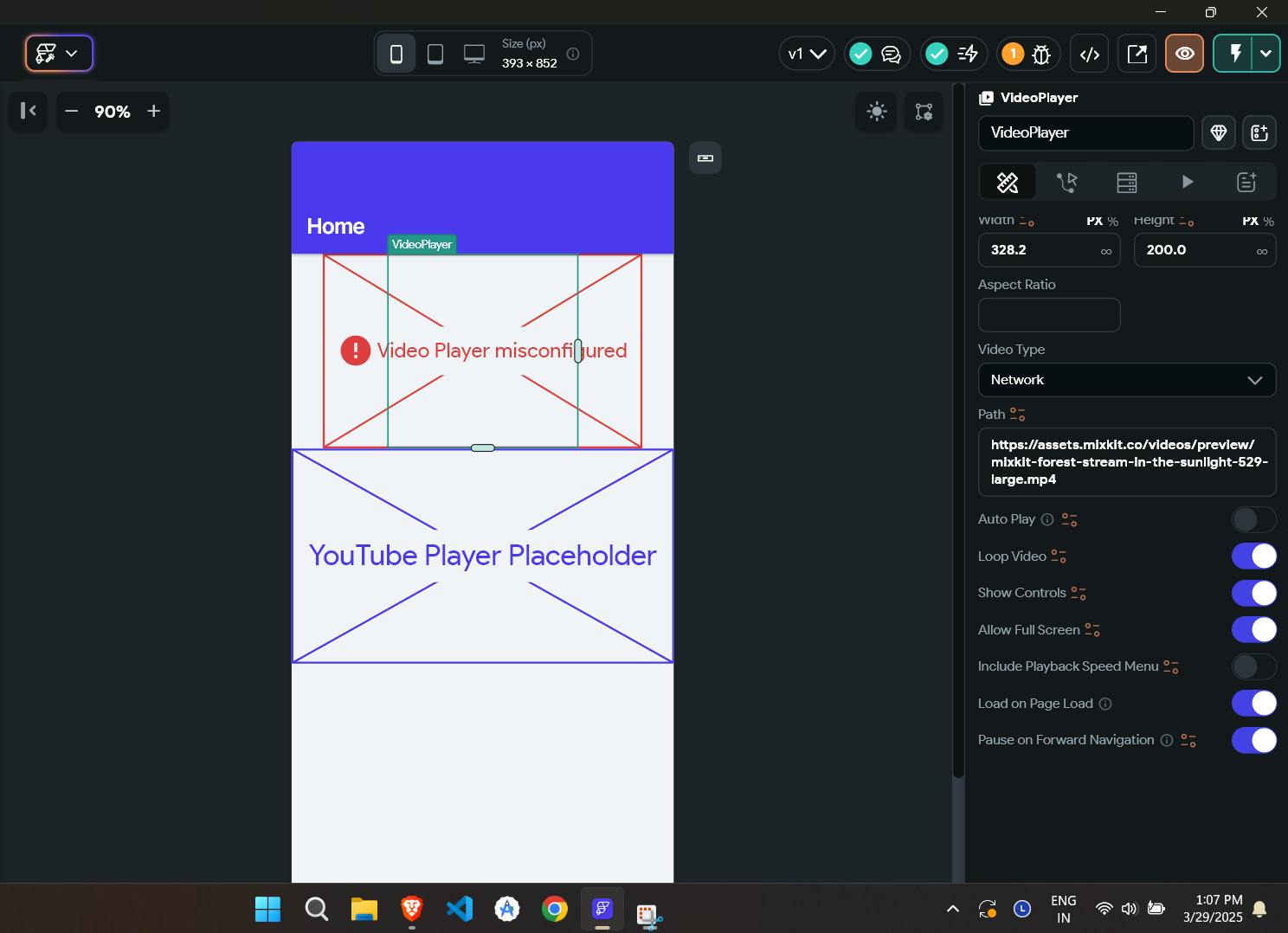This screenshot has width=1288, height=933.
Task: Open the Backend Query tab
Action: tap(1126, 182)
